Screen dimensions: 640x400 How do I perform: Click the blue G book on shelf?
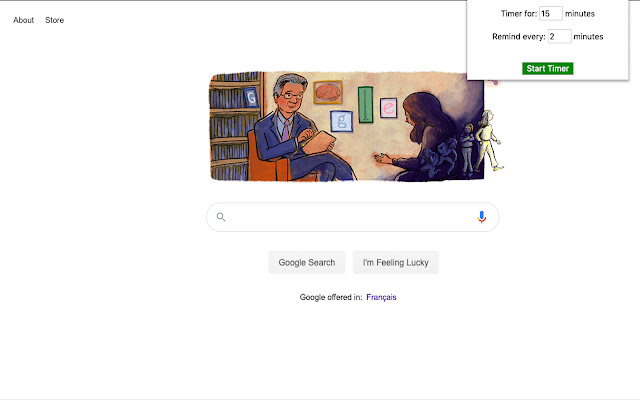(251, 98)
